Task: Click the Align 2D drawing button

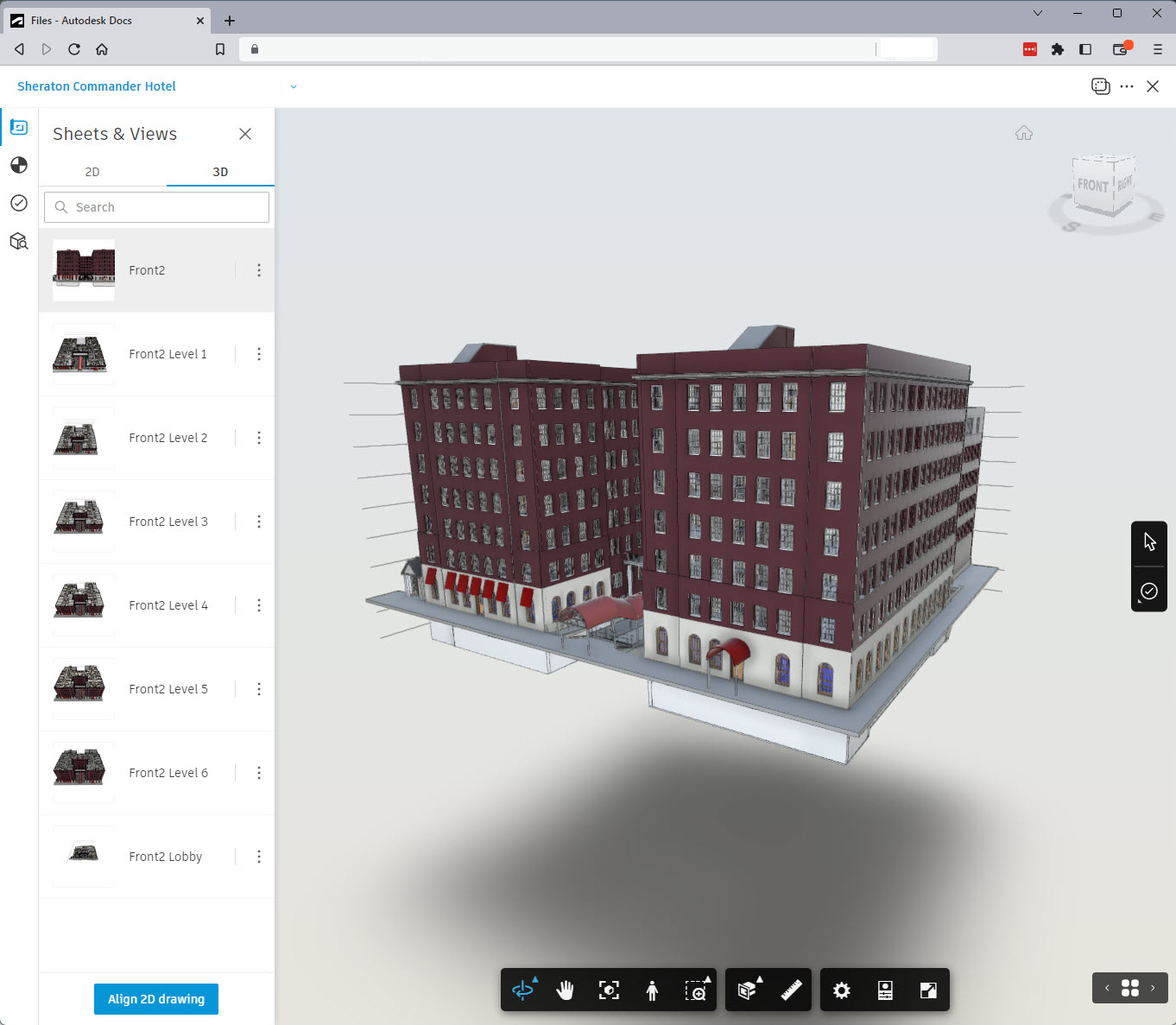Action: 156,999
